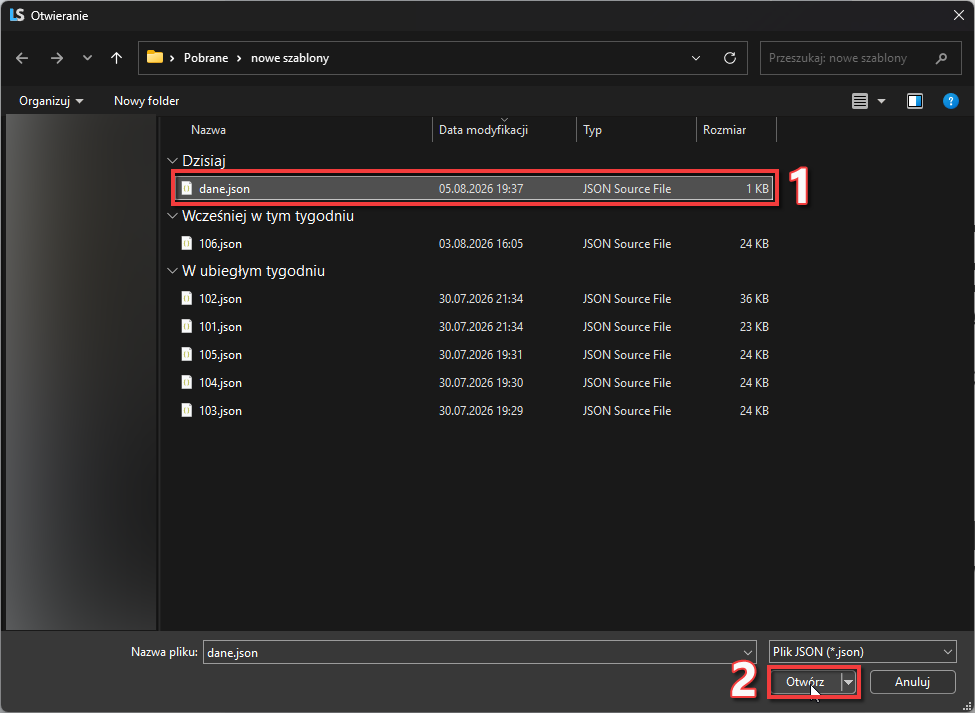Collapse 'W ubiegłym tygodniu' group
Viewport: 975px width, 713px height.
(x=172, y=271)
